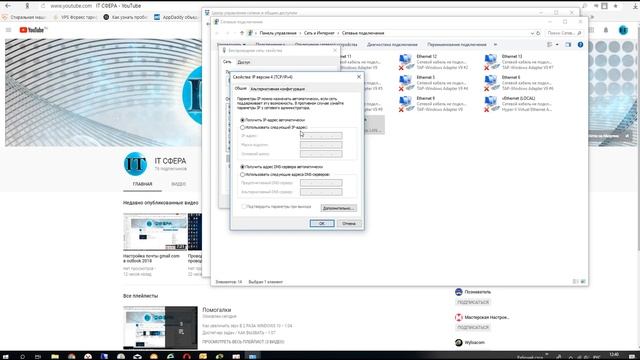640x360 pixels.
Task: Click 'Diagnose this connection' in the toolbar
Action: [x=392, y=44]
